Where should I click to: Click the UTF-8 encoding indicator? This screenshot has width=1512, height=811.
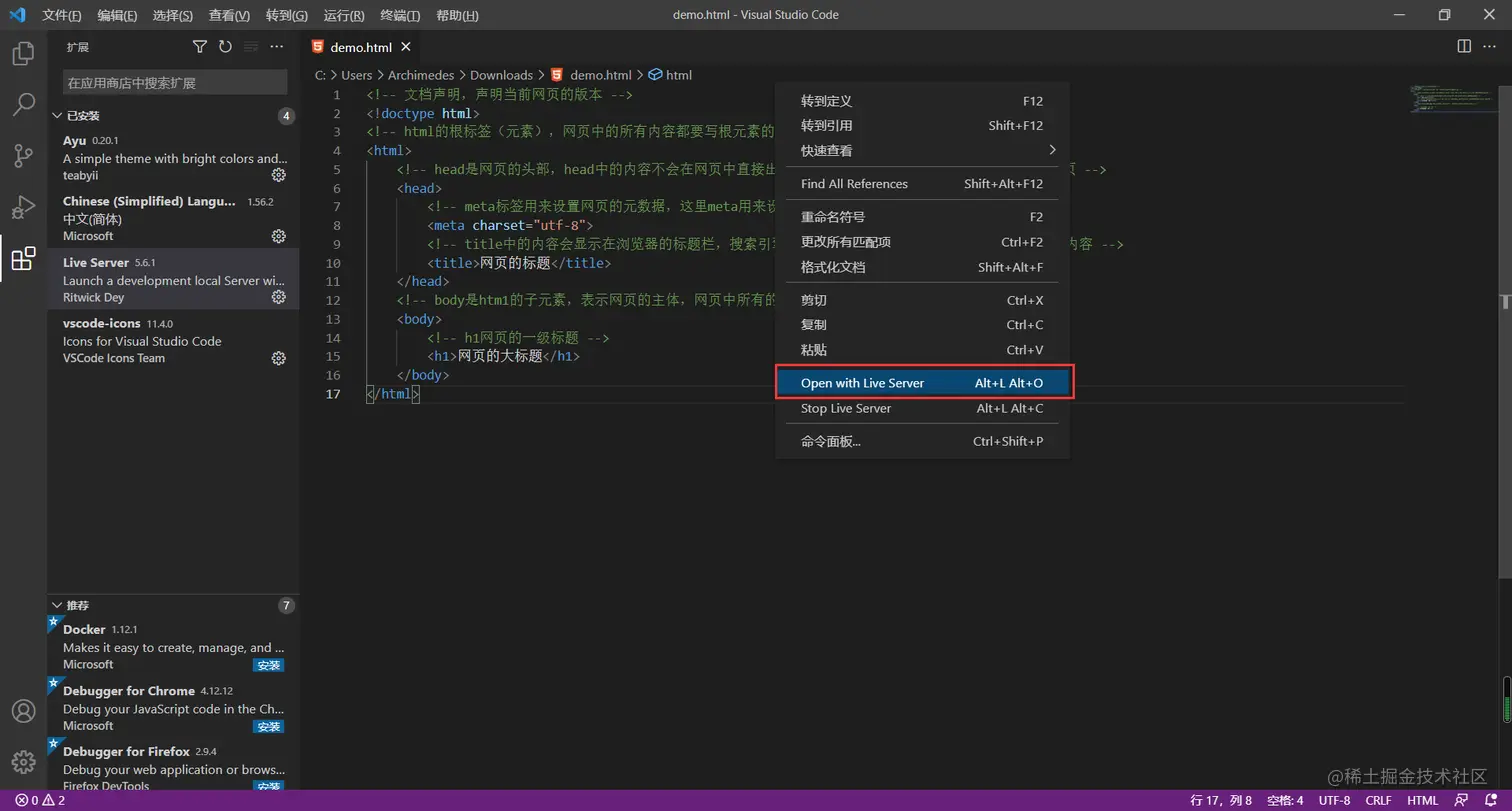pyautogui.click(x=1334, y=800)
